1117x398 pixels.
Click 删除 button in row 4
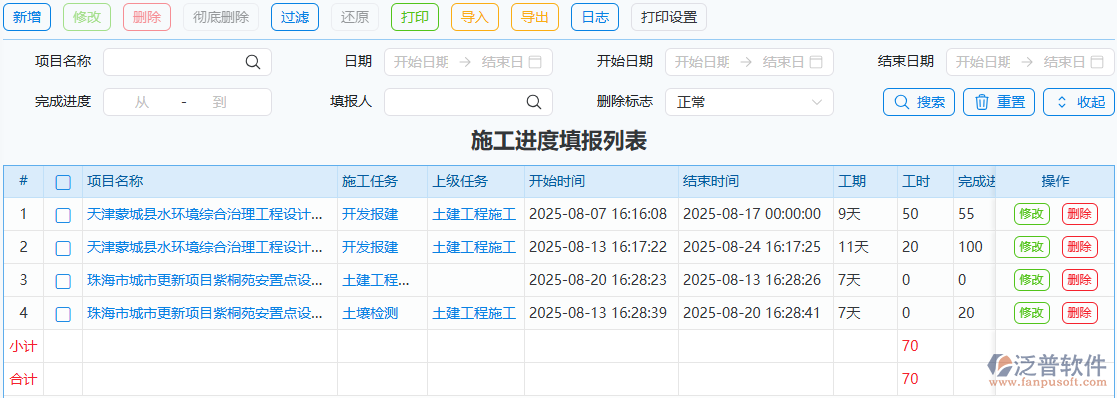(x=1080, y=313)
